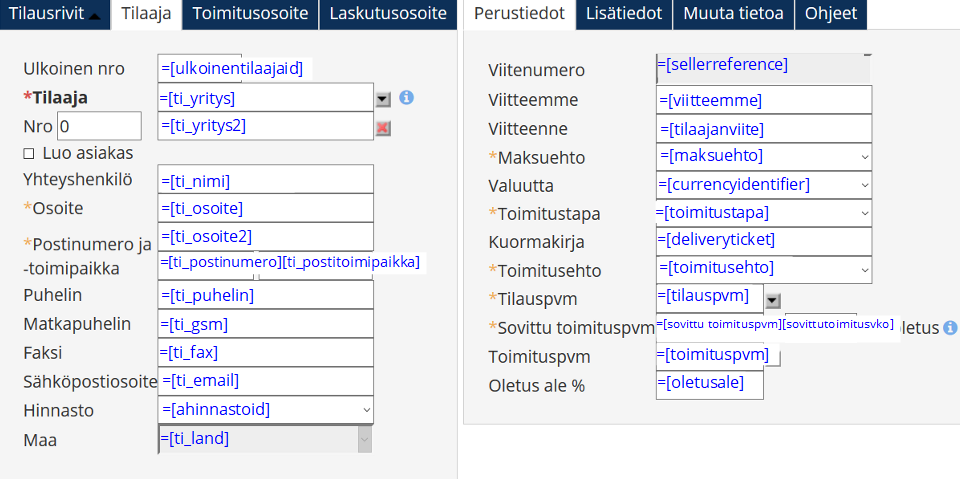Viewport: 960px width, 488px height.
Task: Click the Yhteyshenkilö input field
Action: tap(266, 181)
